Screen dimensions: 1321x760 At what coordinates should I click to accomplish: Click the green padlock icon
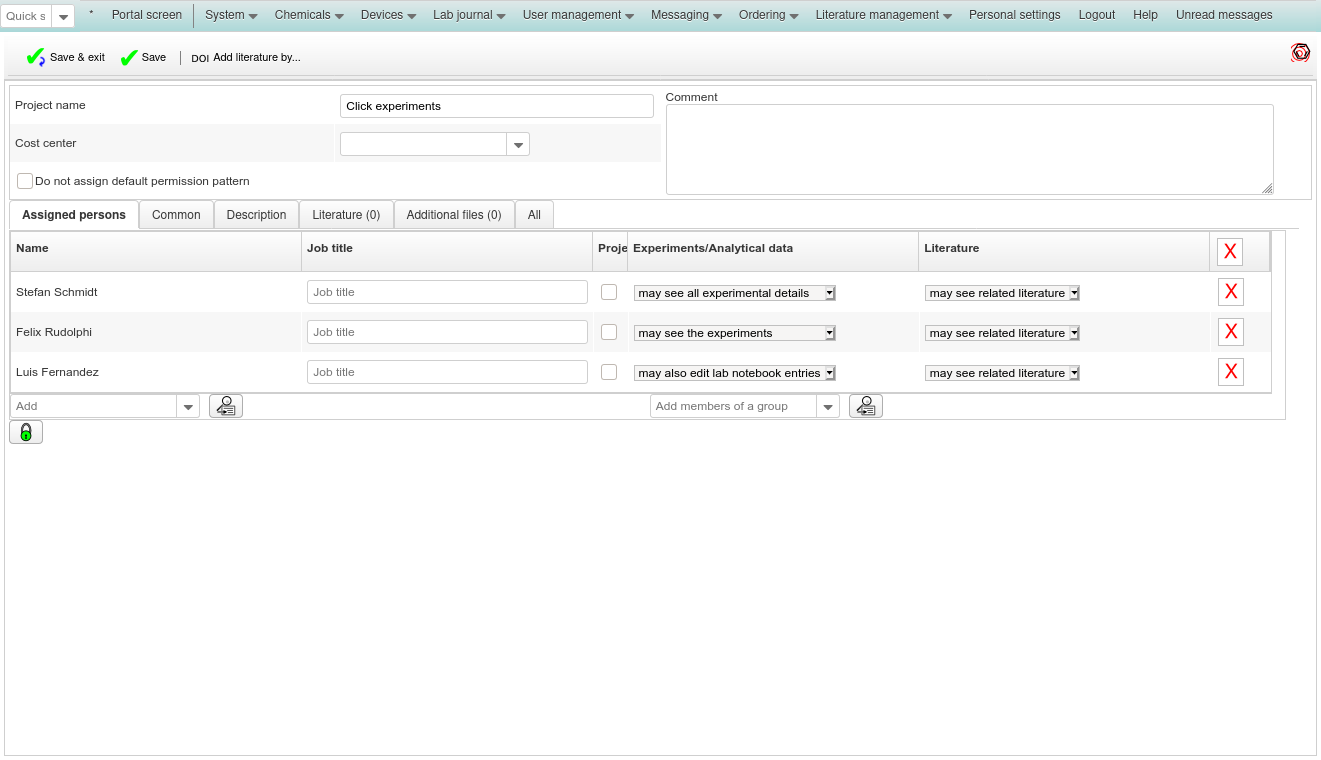point(26,432)
